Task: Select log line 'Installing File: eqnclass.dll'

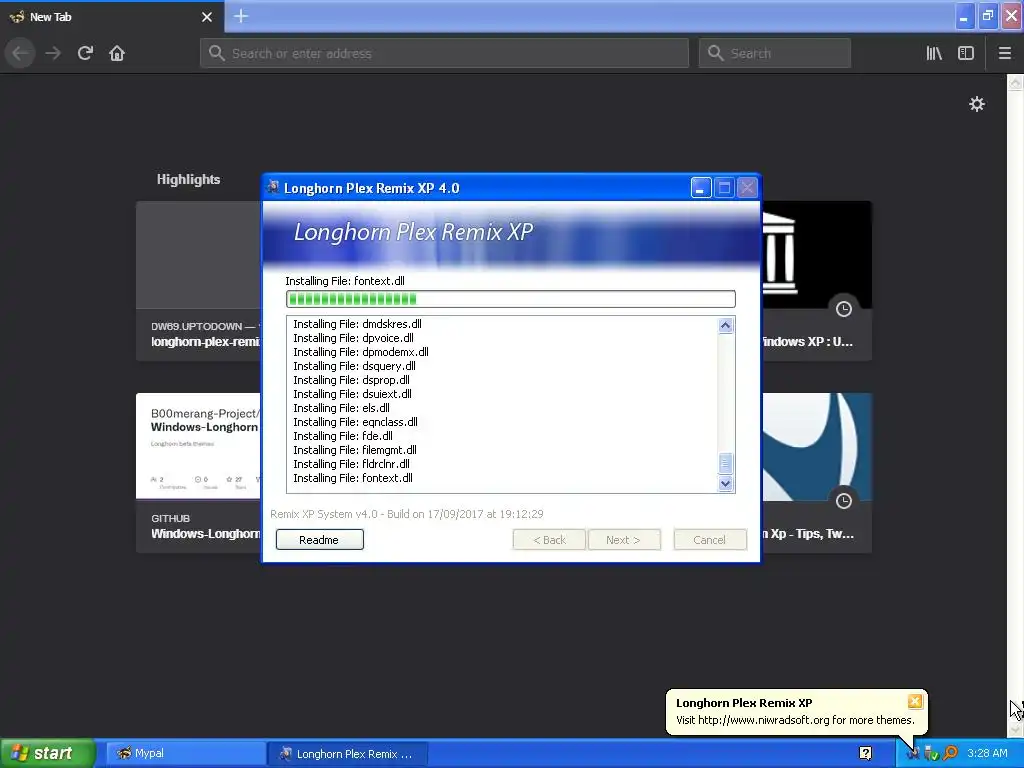Action: (x=355, y=422)
